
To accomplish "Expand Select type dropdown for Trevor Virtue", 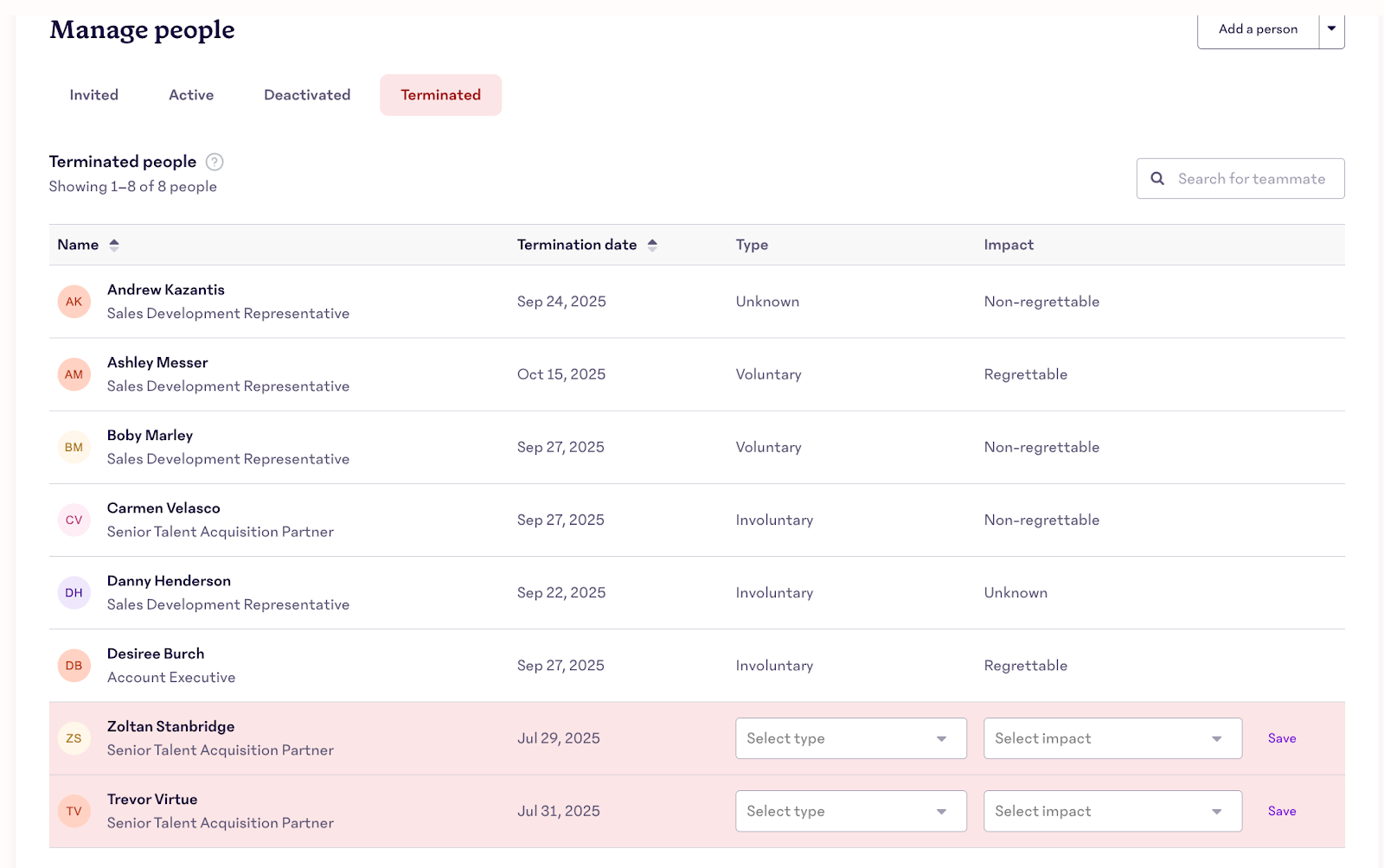I will (850, 811).
